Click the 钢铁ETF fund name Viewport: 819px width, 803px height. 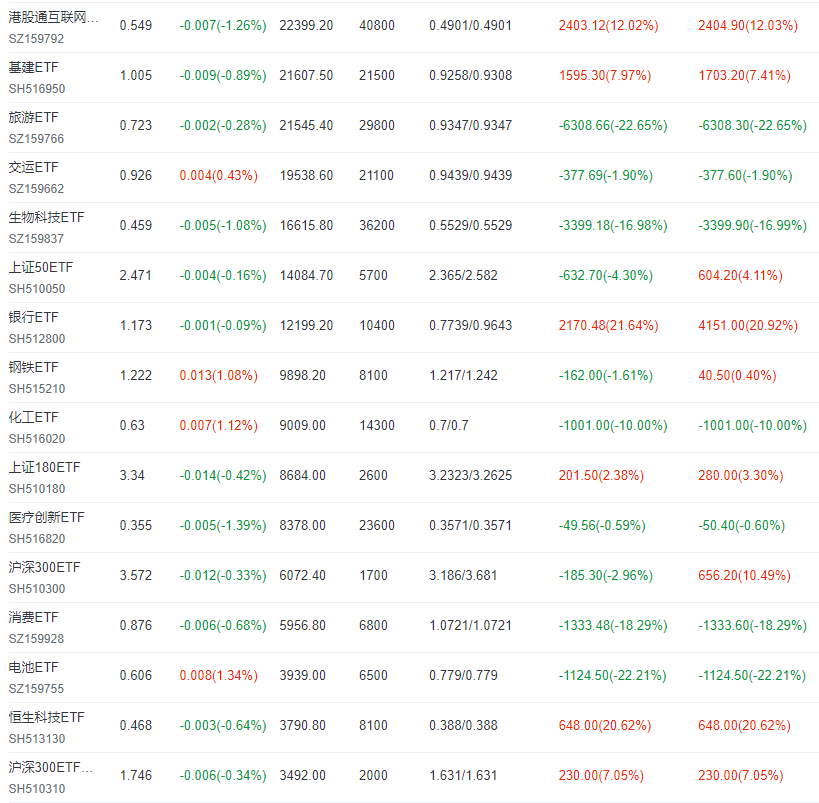[x=33, y=368]
